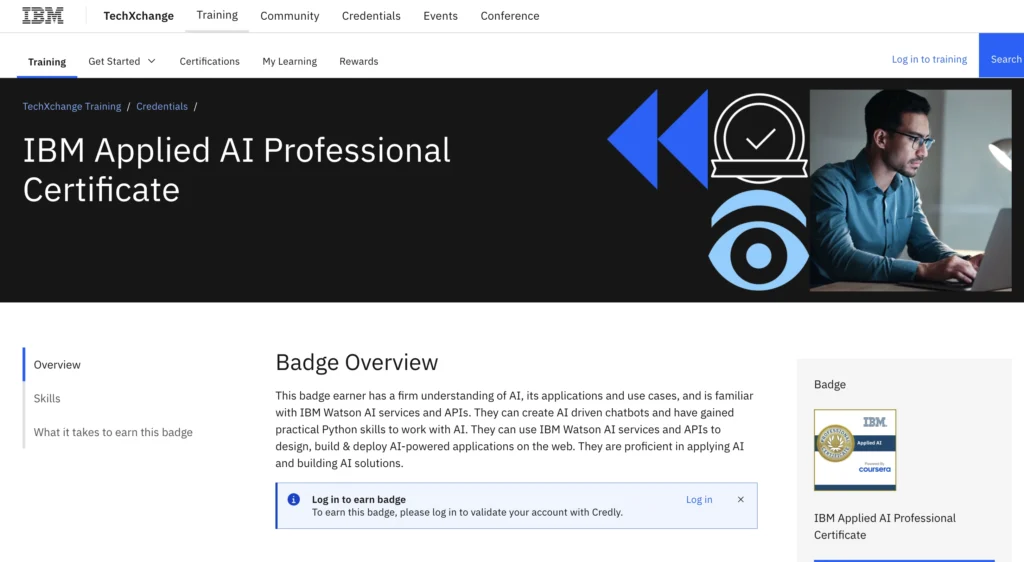Click the Log in to earn badge title
The image size is (1024, 562).
pyautogui.click(x=359, y=499)
